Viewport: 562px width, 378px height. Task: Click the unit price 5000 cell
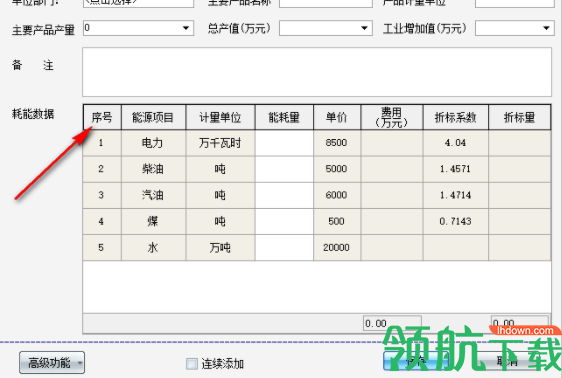[x=337, y=169]
